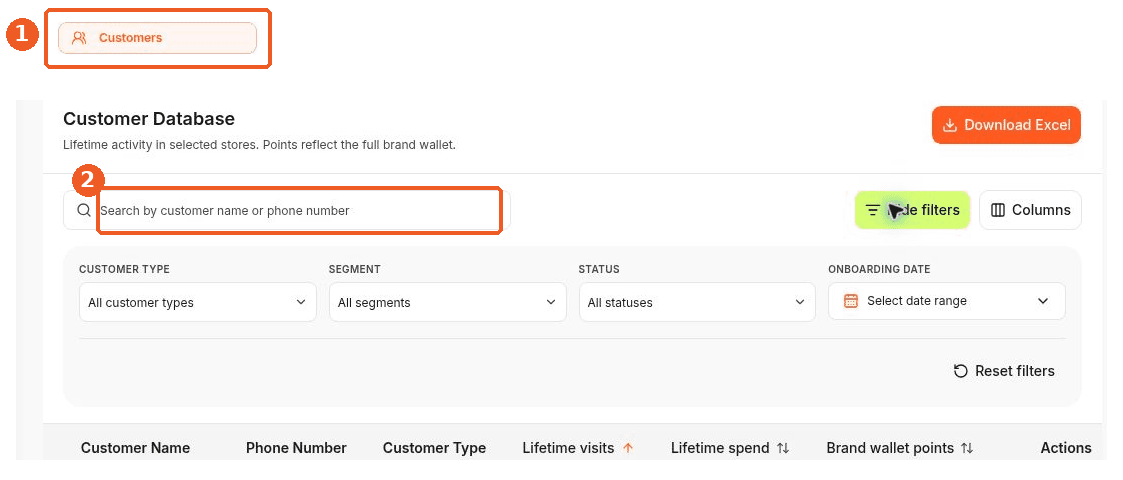Expand the All statuses dropdown
The height and width of the screenshot is (480, 1123).
point(697,302)
